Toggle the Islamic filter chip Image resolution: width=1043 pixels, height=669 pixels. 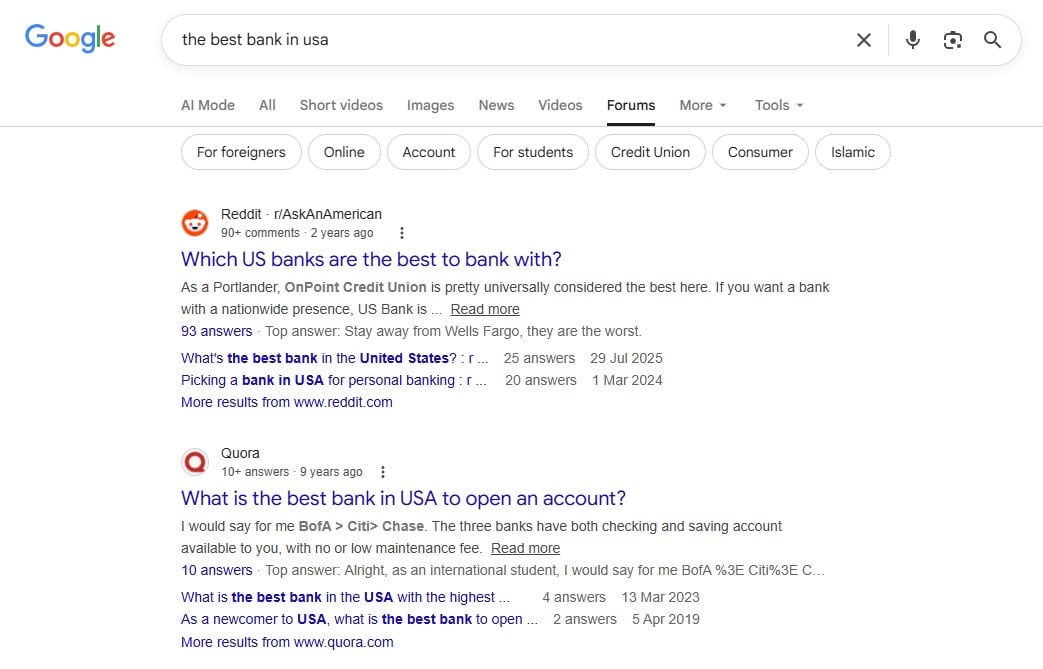point(852,152)
